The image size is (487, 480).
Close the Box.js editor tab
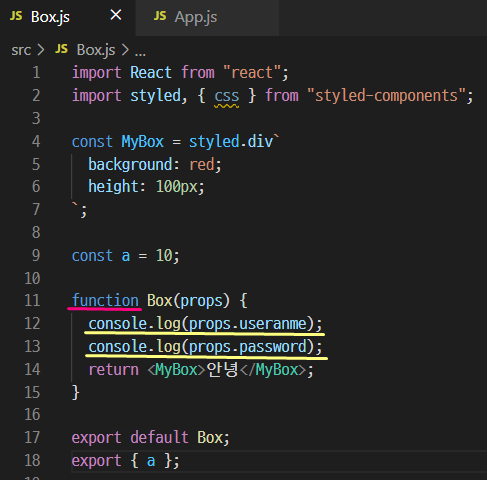pyautogui.click(x=116, y=15)
